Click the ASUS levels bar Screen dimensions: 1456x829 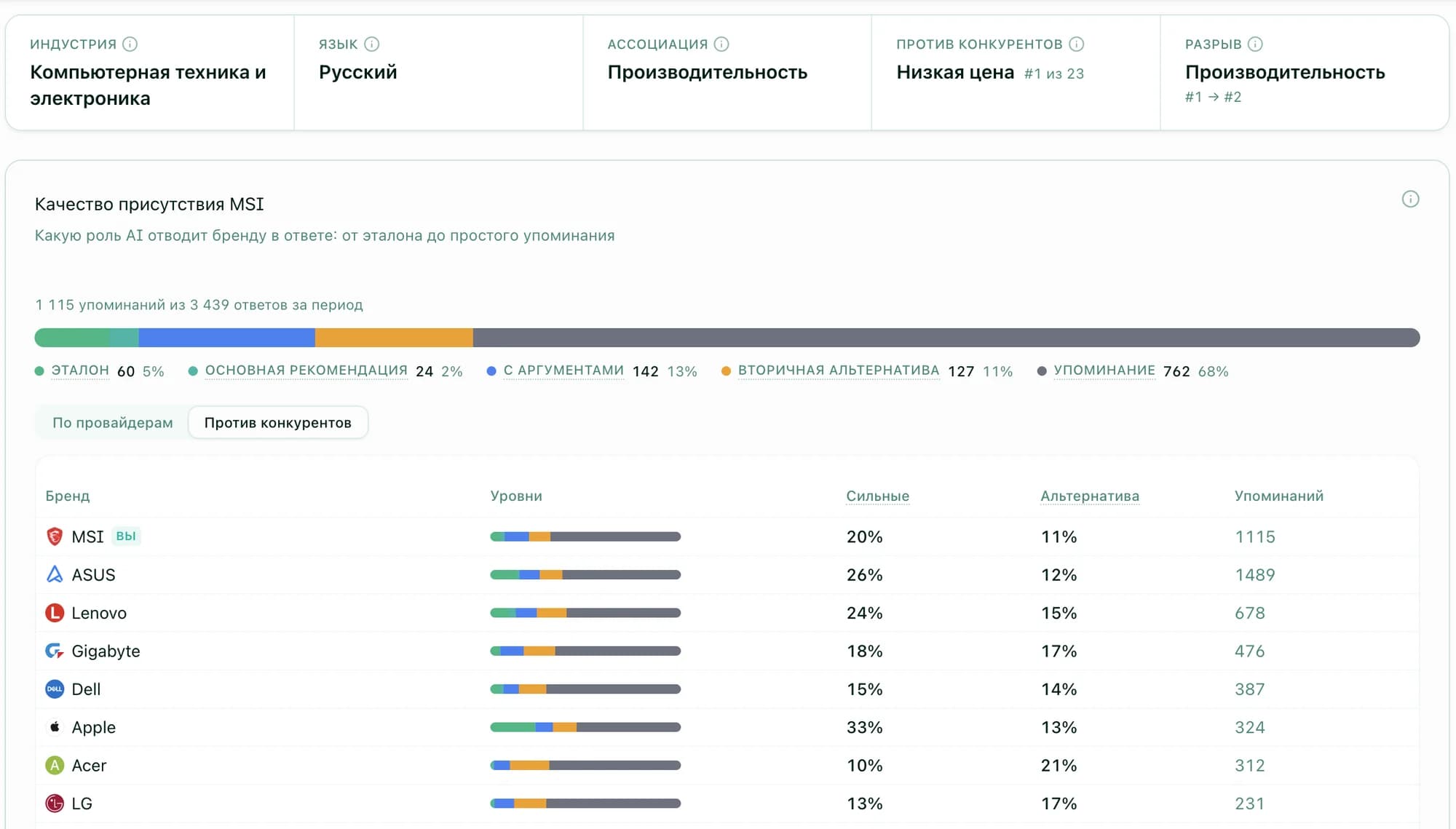[585, 575]
